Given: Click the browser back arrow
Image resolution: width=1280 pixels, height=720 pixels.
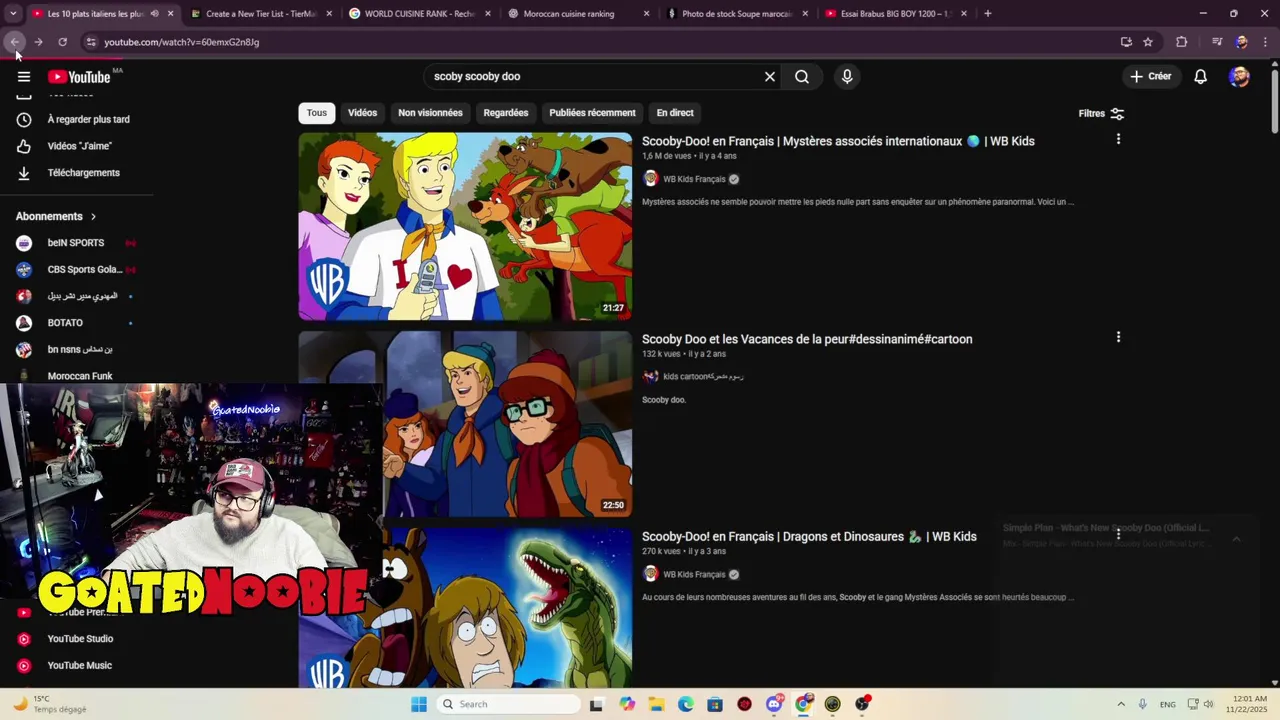Looking at the screenshot, I should (x=14, y=42).
